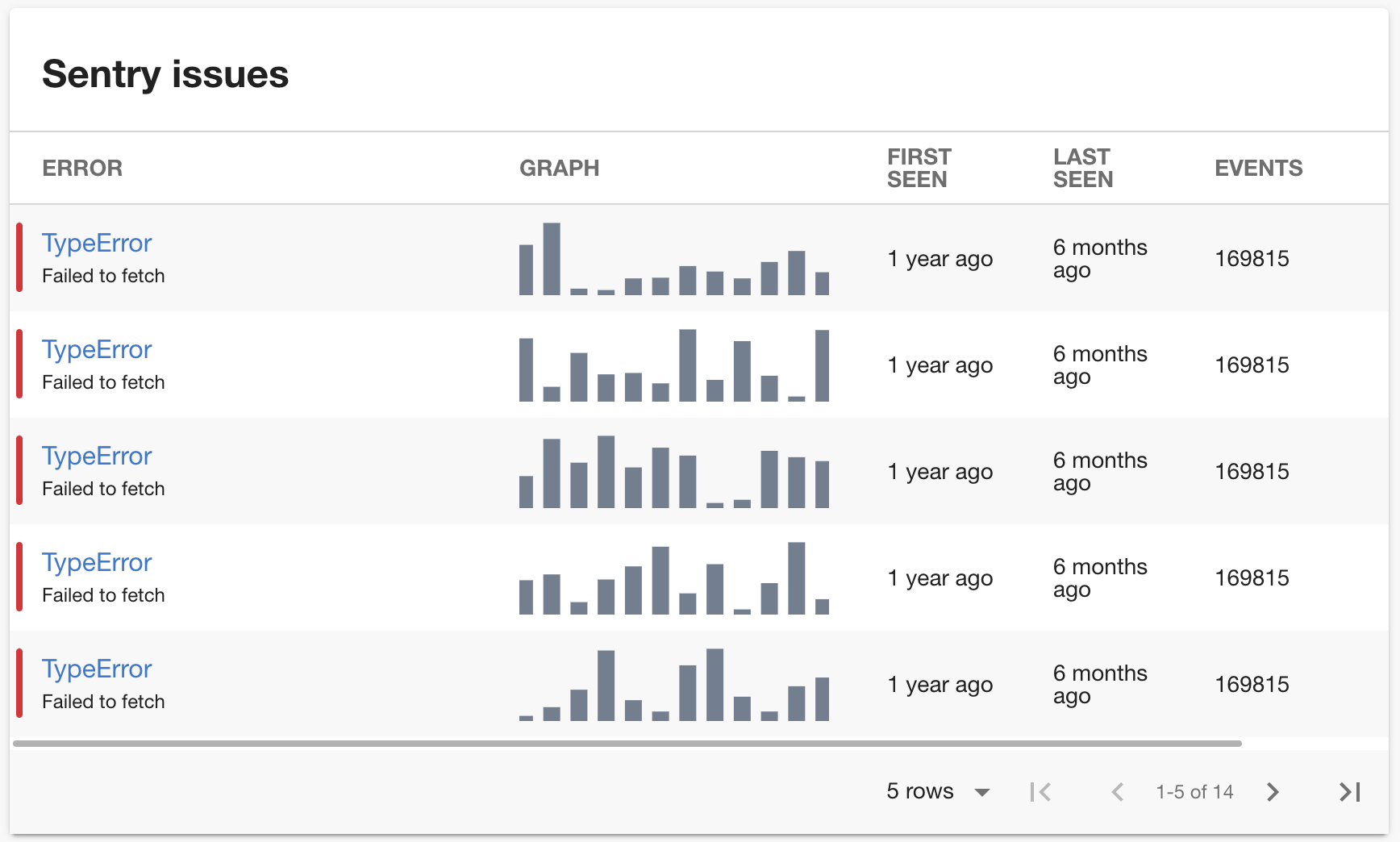This screenshot has height=842, width=1400.
Task: Click the '1-5 of 14' pagination text
Action: pyautogui.click(x=1194, y=792)
